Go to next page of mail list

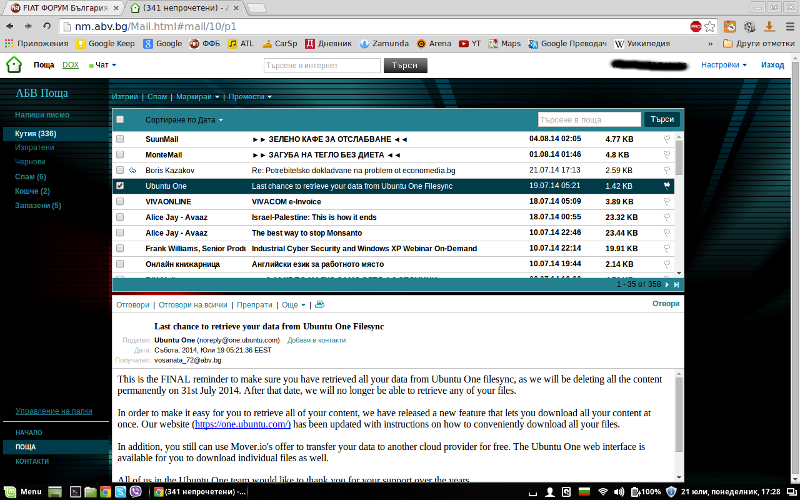pyautogui.click(x=667, y=285)
